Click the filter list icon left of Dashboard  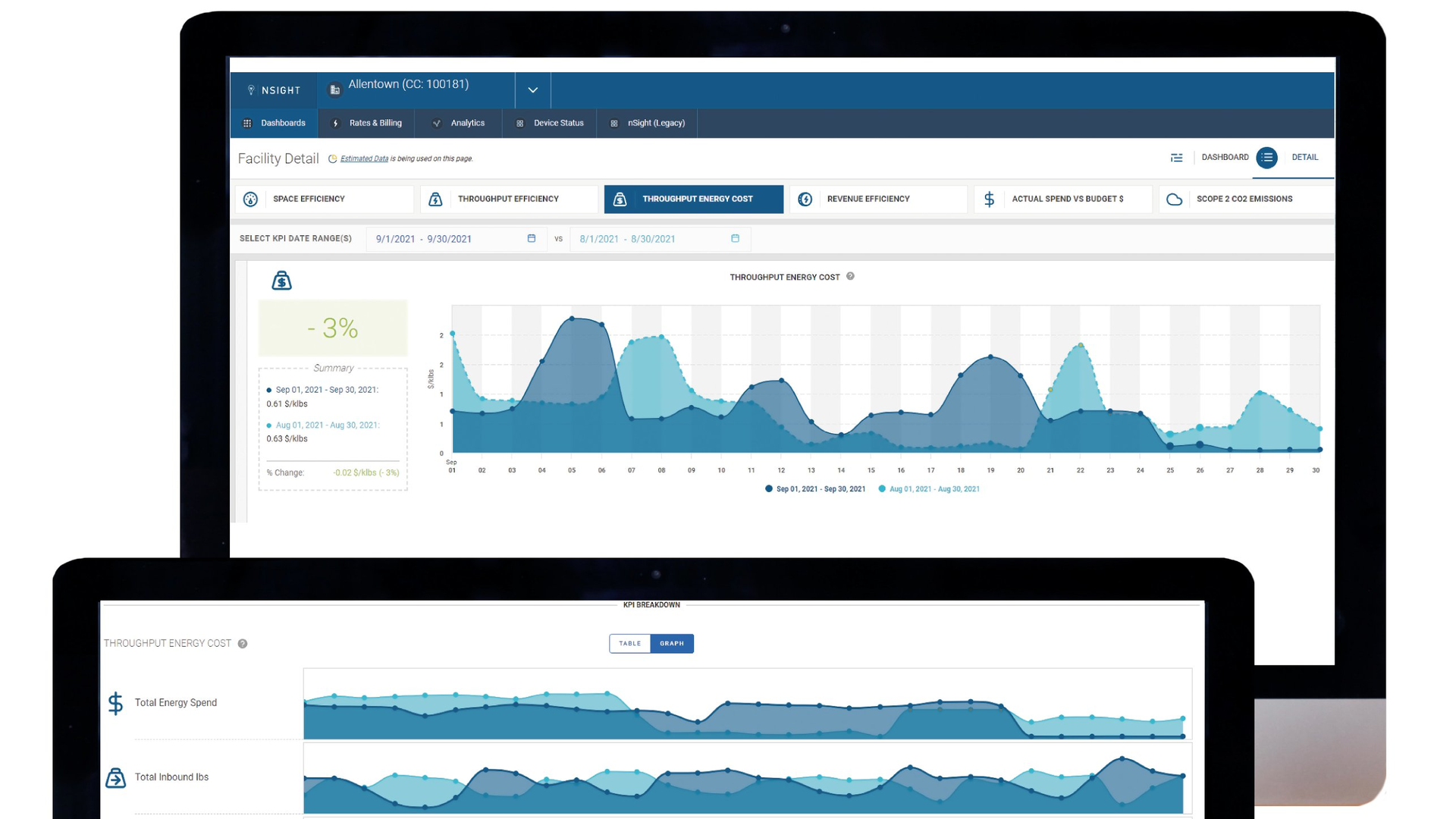pyautogui.click(x=1176, y=157)
